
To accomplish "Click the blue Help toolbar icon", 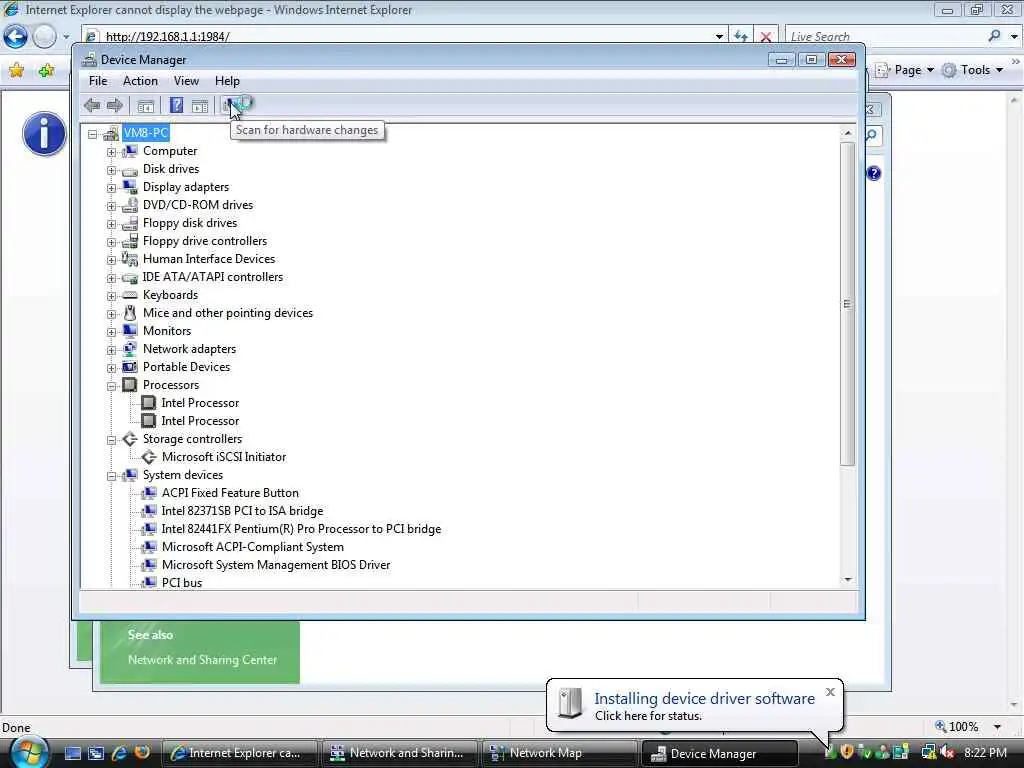I will click(176, 105).
